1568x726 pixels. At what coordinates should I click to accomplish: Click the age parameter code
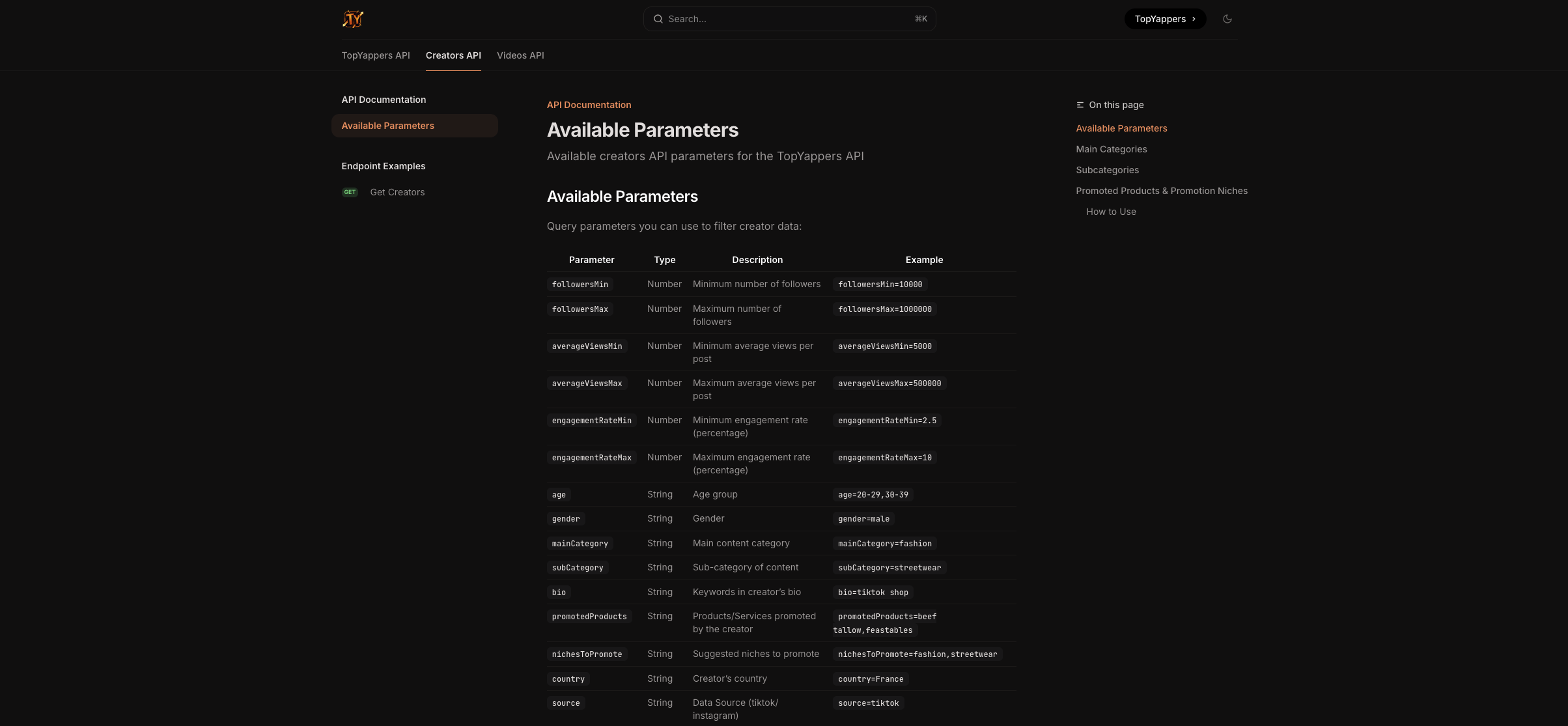coord(559,495)
